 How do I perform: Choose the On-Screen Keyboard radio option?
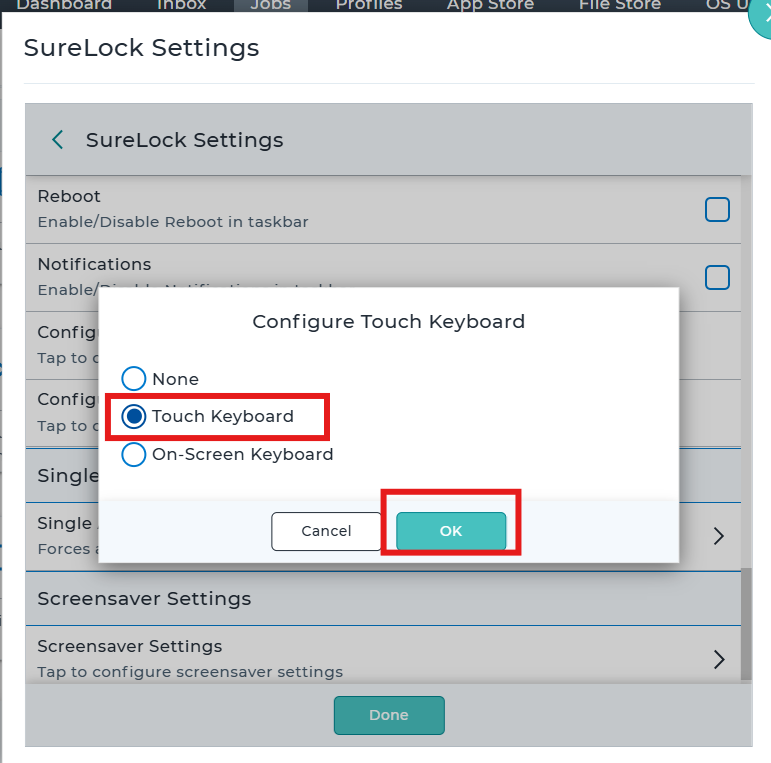(x=134, y=454)
